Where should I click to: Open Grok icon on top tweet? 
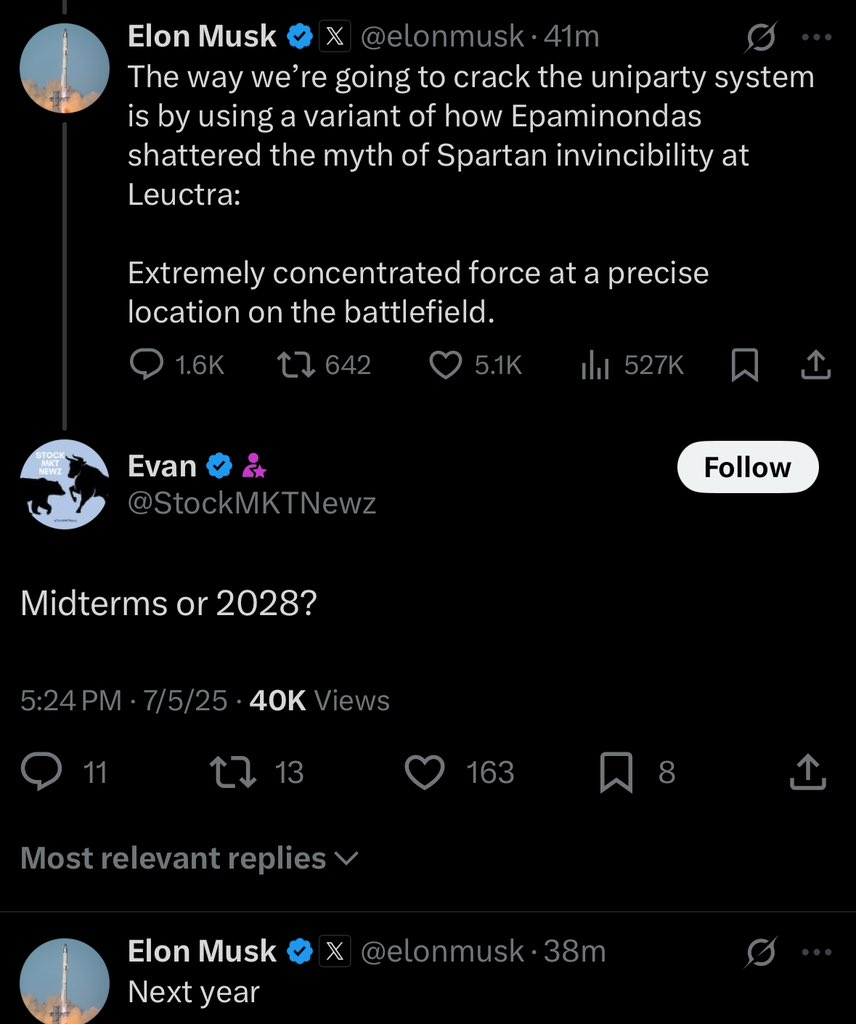[x=761, y=37]
